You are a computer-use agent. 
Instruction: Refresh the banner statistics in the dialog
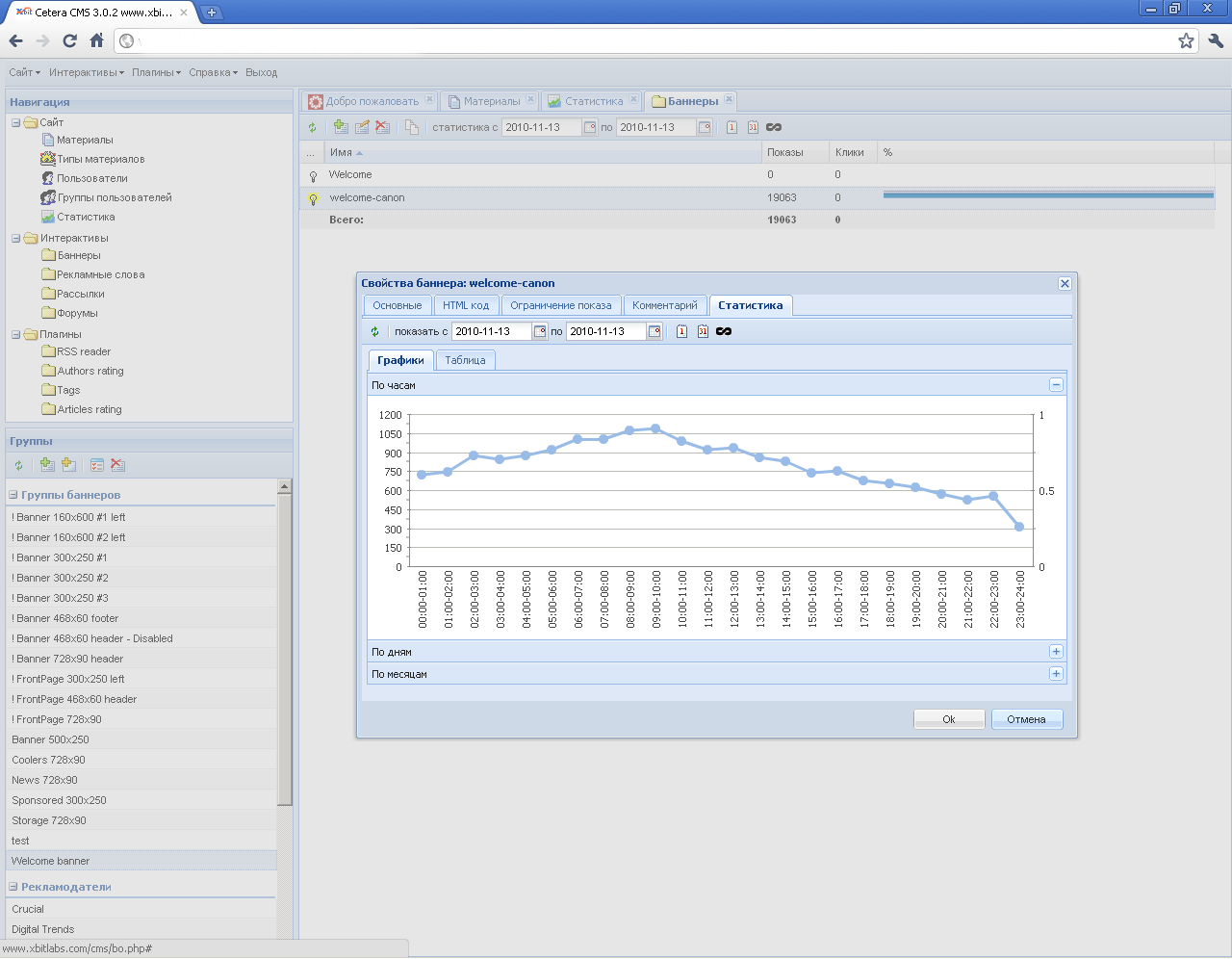[x=375, y=332]
